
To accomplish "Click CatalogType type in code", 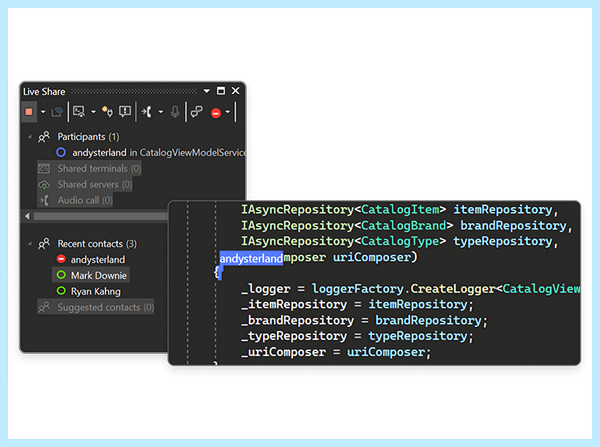I will (x=400, y=241).
